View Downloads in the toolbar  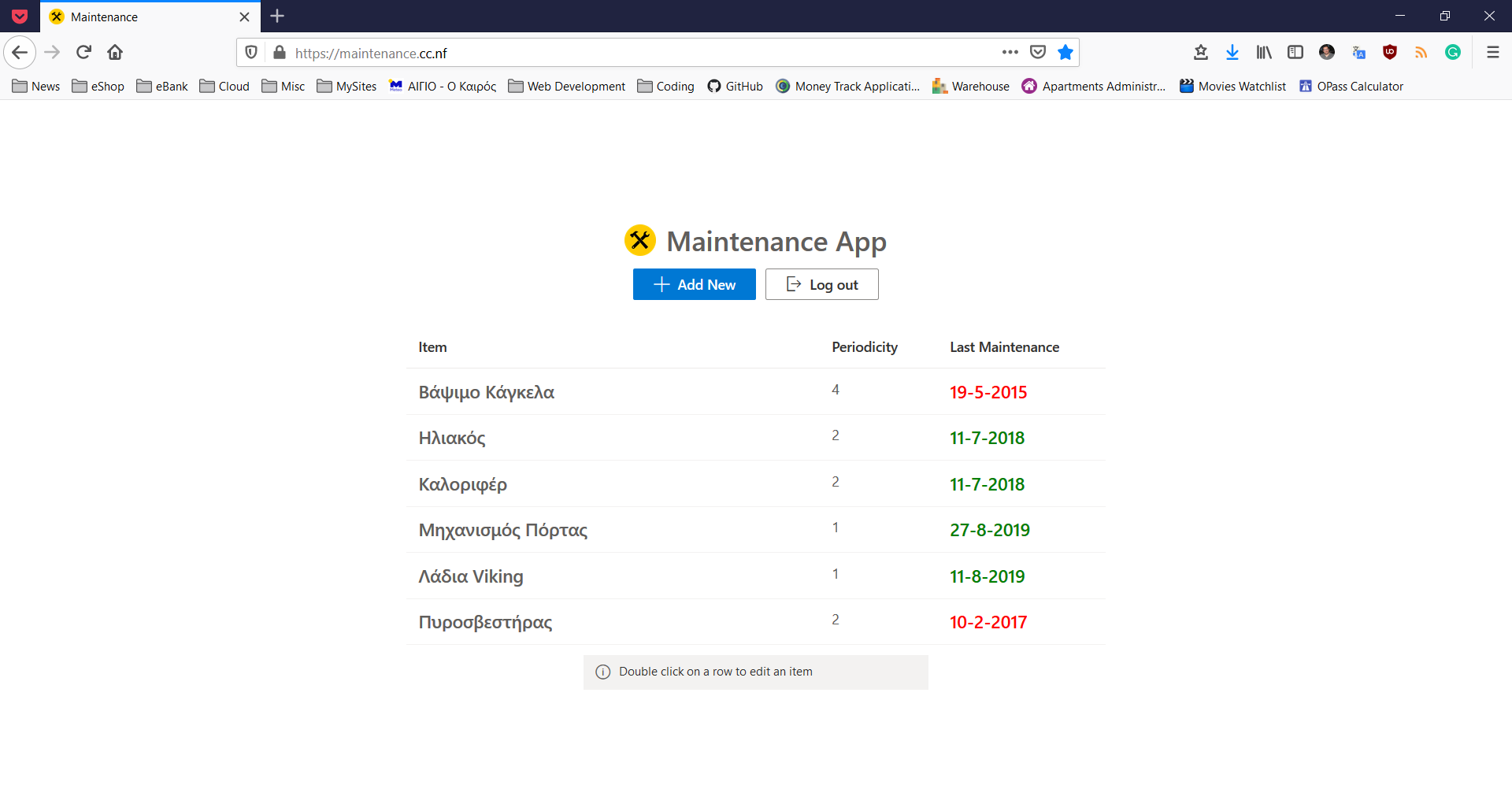point(1232,52)
